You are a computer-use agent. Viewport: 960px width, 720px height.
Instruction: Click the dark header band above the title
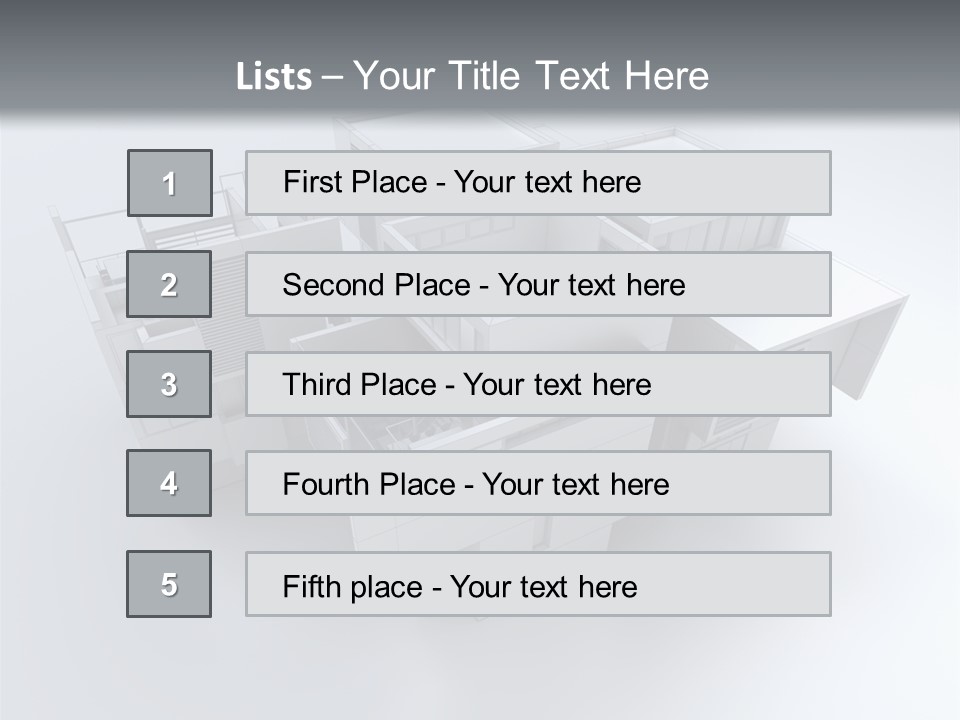tap(480, 22)
